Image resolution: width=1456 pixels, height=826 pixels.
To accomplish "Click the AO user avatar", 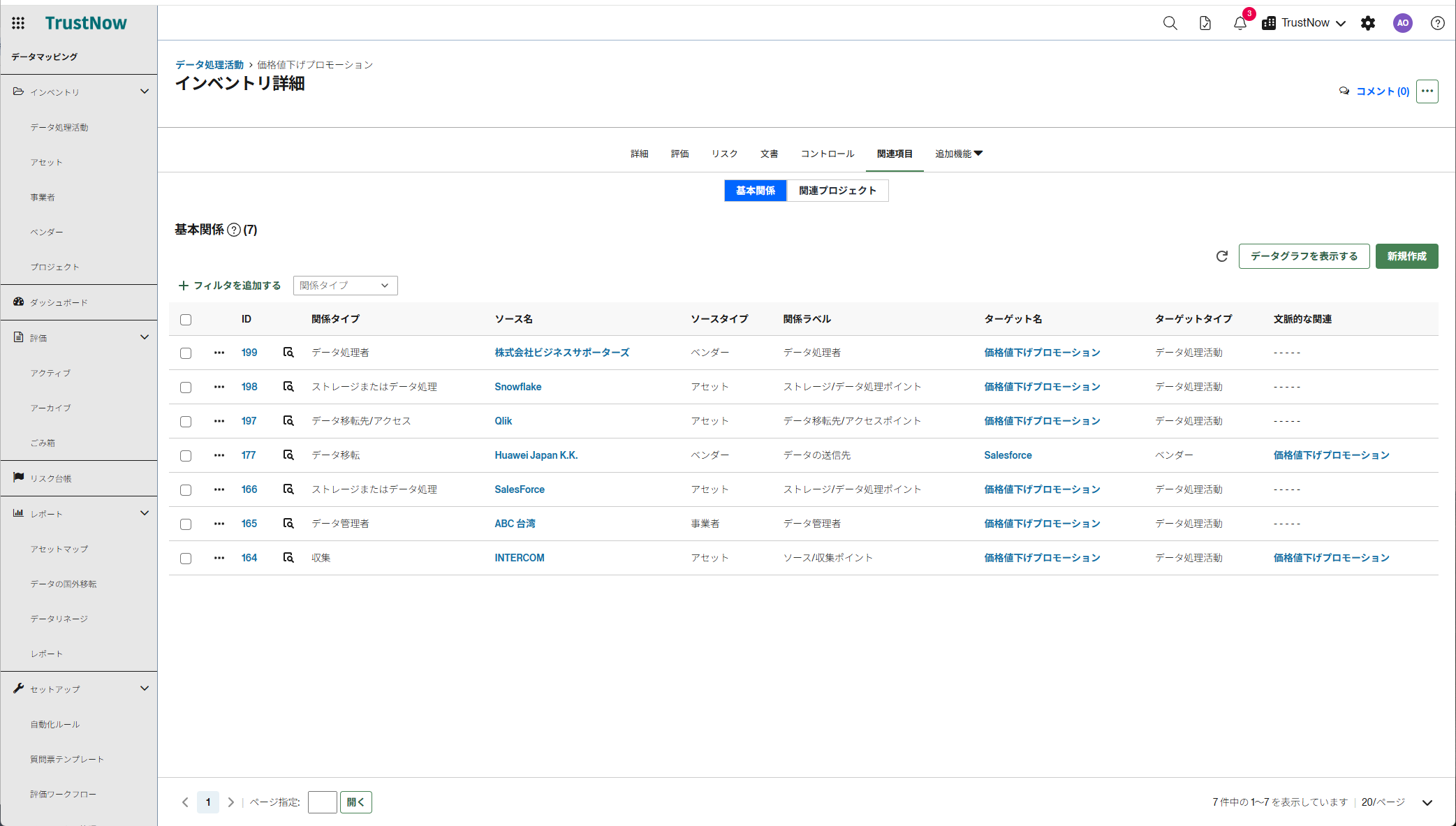I will coord(1403,23).
